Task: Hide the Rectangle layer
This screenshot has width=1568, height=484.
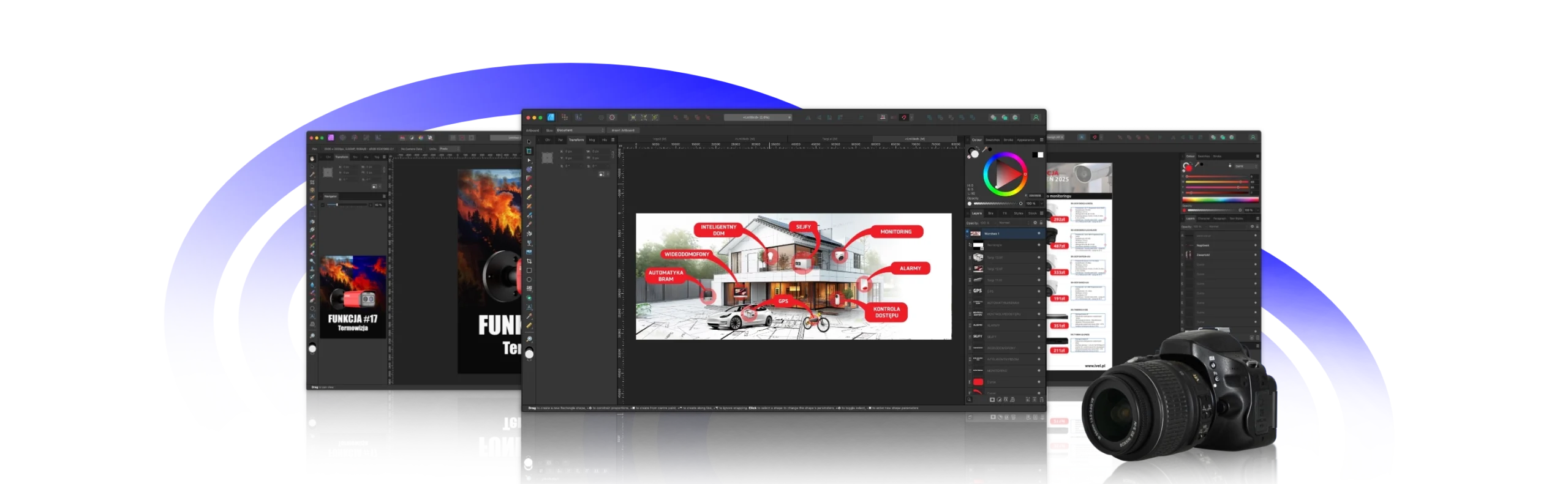Action: pyautogui.click(x=1039, y=245)
